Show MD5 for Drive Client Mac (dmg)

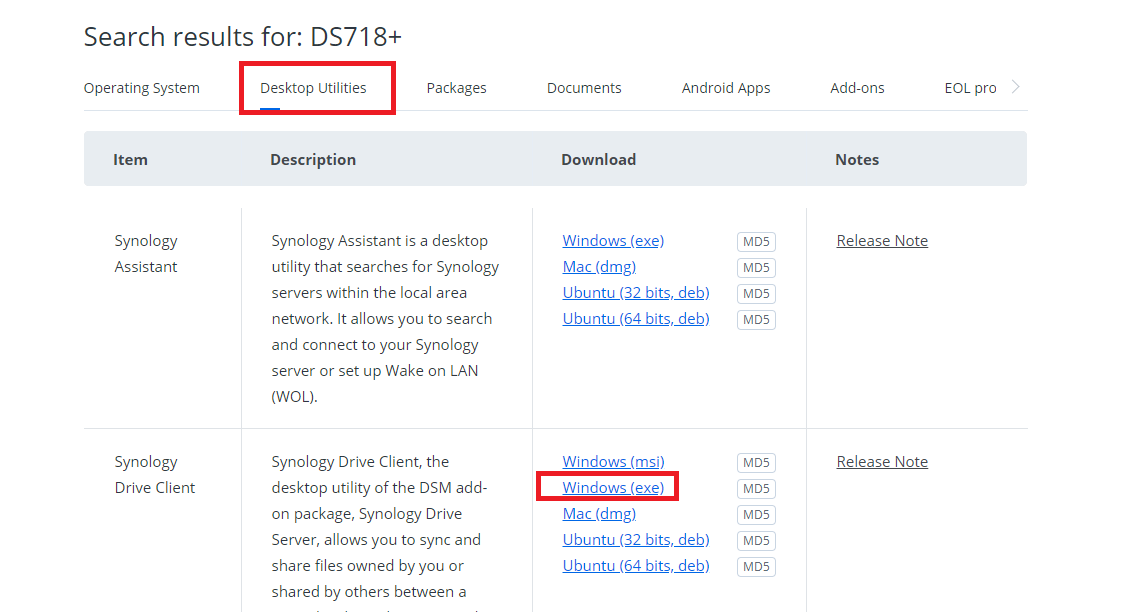pos(756,515)
